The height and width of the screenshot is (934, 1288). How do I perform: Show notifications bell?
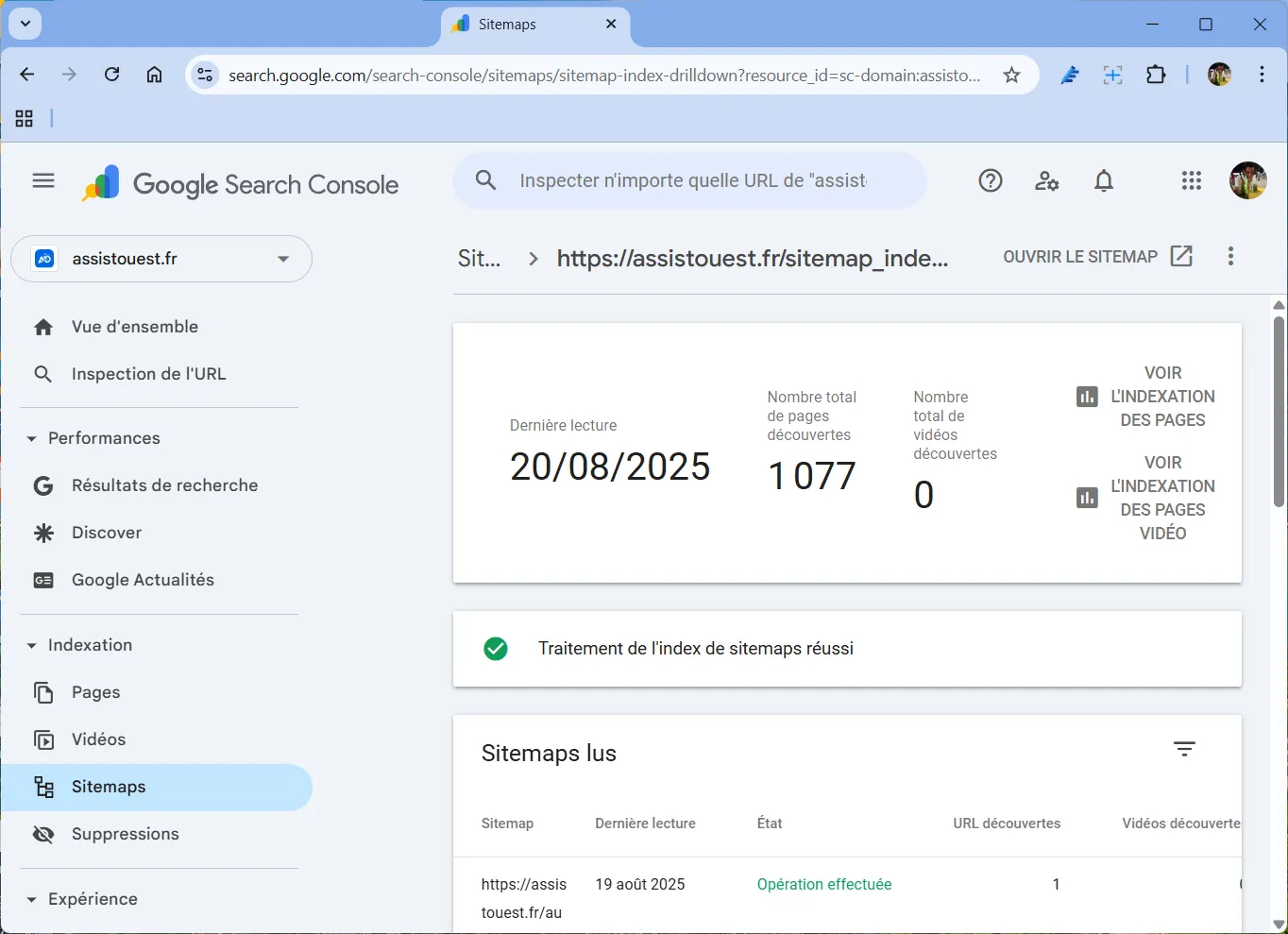1103,180
